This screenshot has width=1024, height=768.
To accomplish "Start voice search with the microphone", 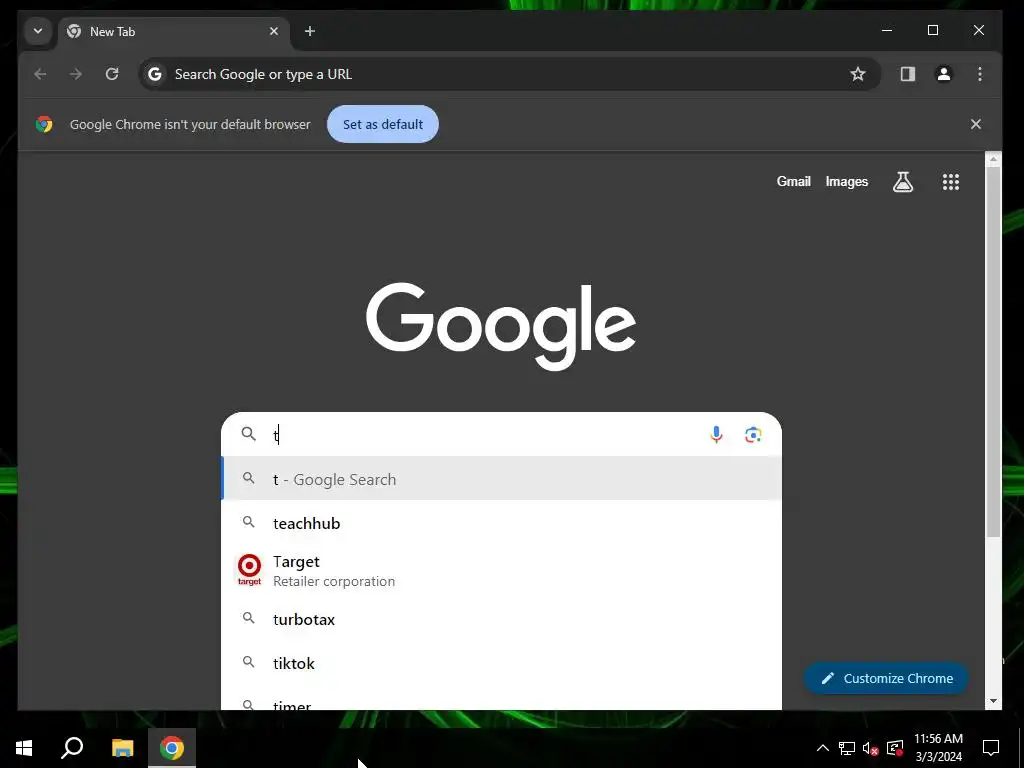I will coord(716,434).
